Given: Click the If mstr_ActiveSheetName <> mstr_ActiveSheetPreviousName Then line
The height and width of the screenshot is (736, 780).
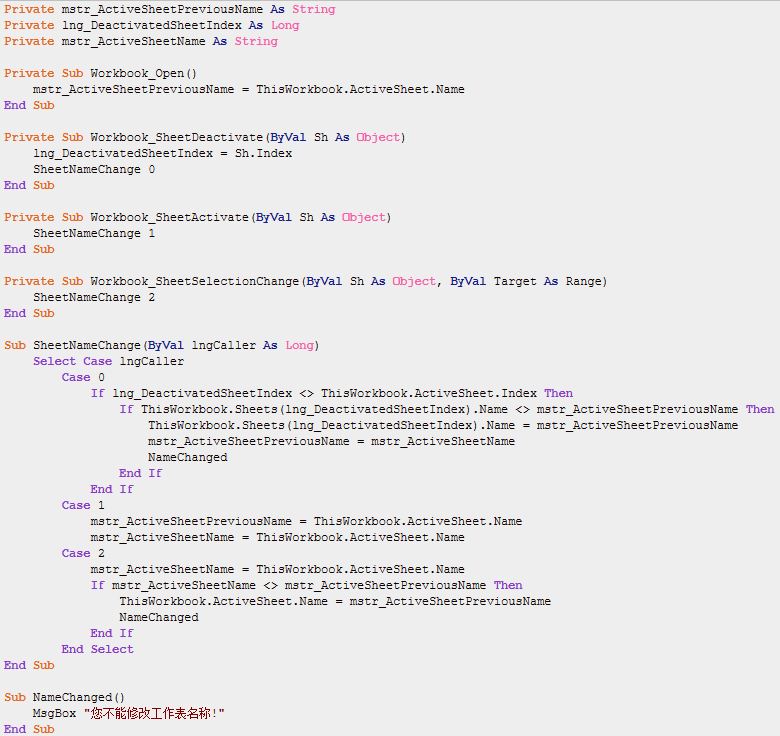Looking at the screenshot, I should click(x=306, y=585).
